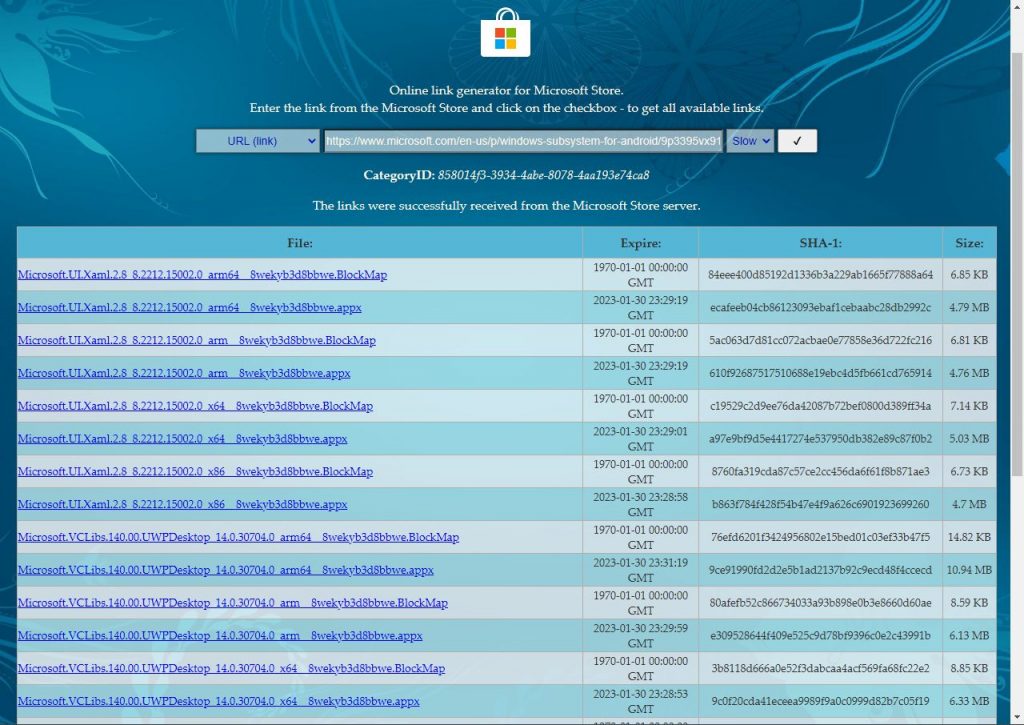
Task: Click the Size: column header
Action: [x=969, y=243]
